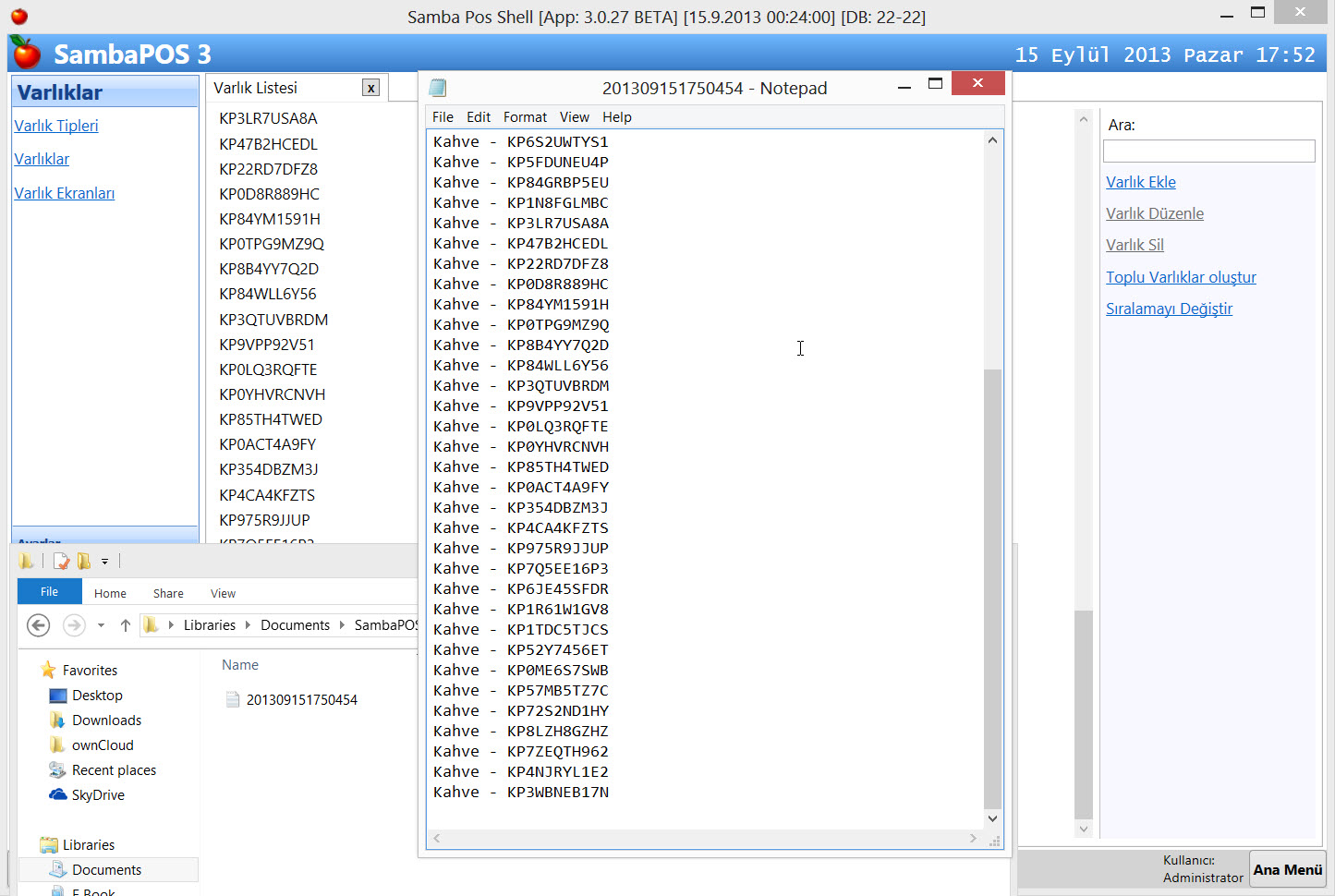Viewport: 1335px width, 896px height.
Task: Click the Notepad icon in the title bar
Action: (438, 88)
